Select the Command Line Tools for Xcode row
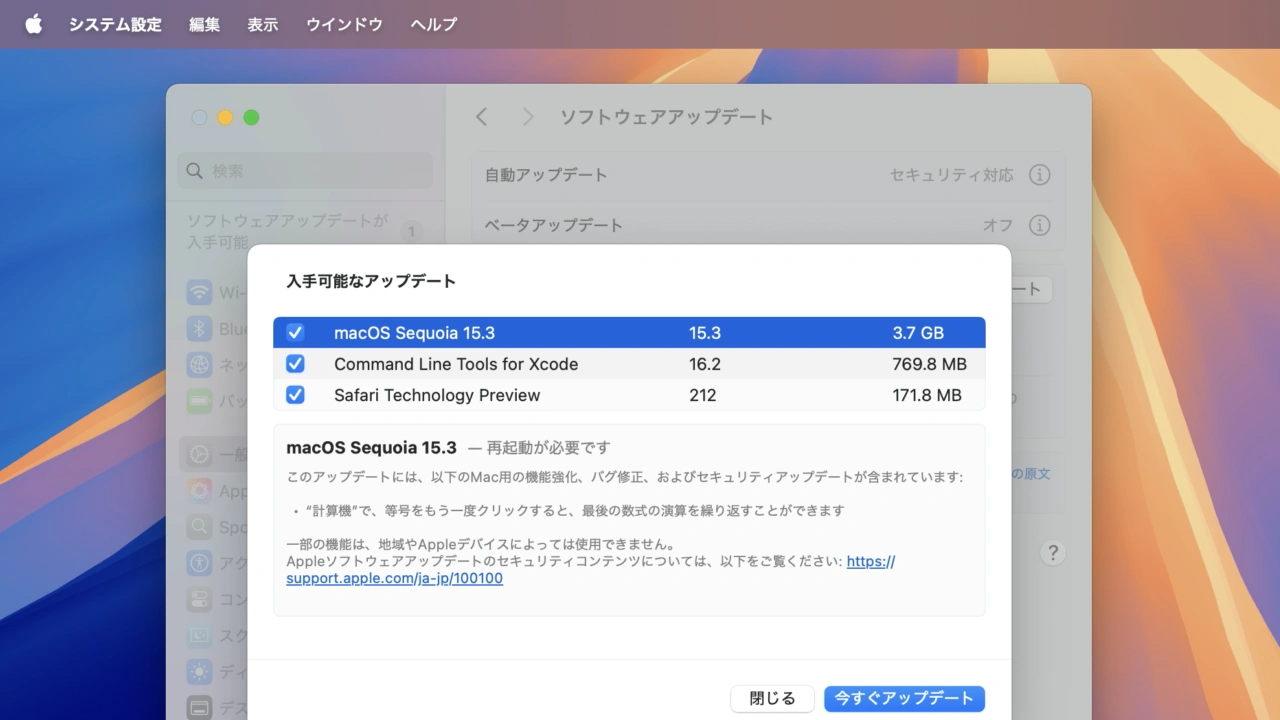Image resolution: width=1280 pixels, height=720 pixels. pyautogui.click(x=629, y=364)
